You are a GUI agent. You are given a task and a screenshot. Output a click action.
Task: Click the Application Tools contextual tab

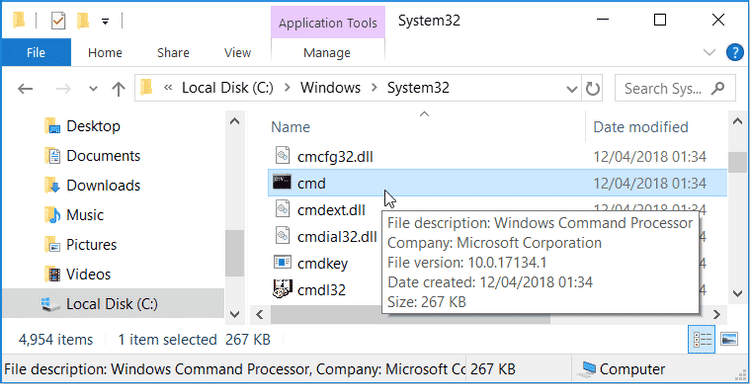click(328, 23)
